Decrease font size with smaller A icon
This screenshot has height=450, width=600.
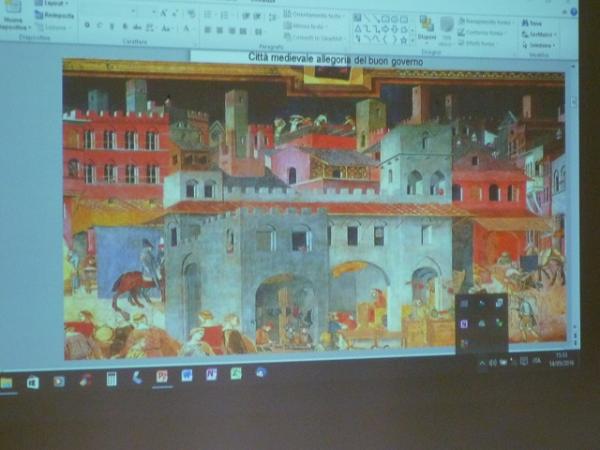coord(175,14)
